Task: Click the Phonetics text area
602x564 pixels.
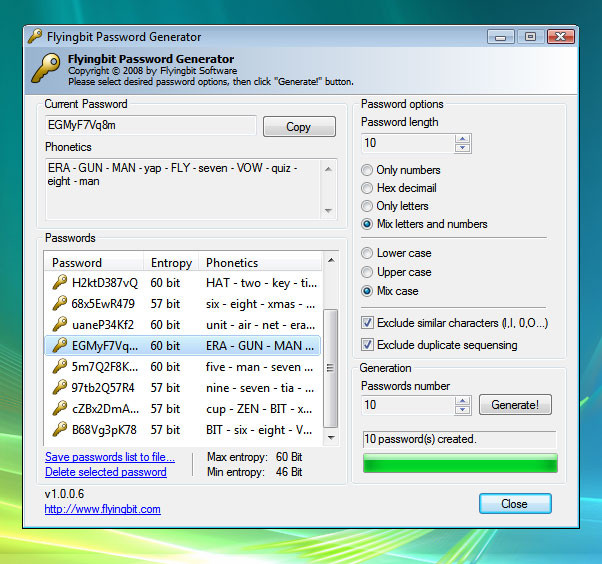Action: pos(184,189)
